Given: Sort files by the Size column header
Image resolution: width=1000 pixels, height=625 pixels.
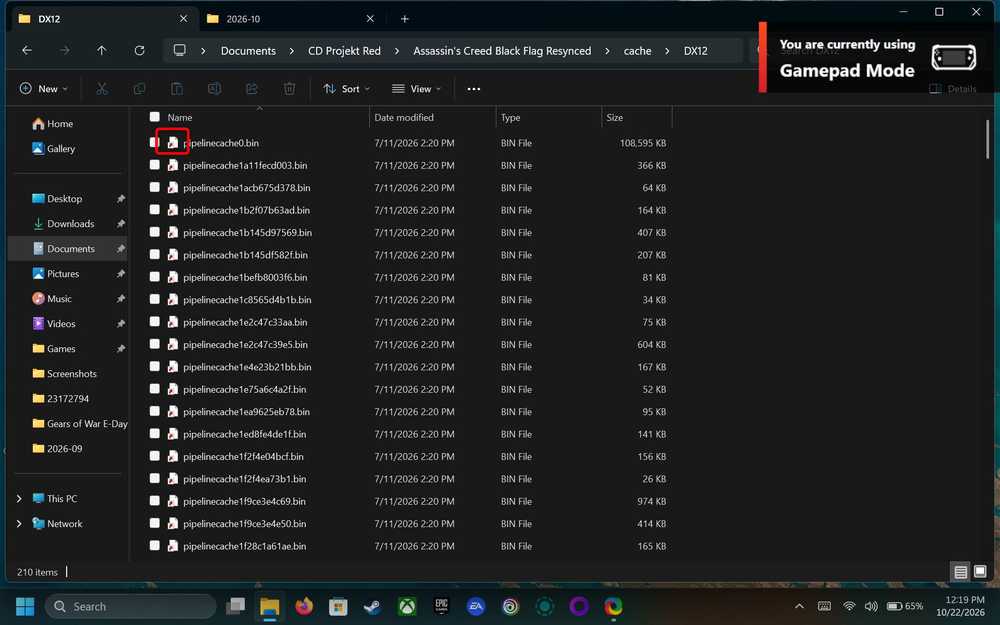Looking at the screenshot, I should pyautogui.click(x=636, y=117).
